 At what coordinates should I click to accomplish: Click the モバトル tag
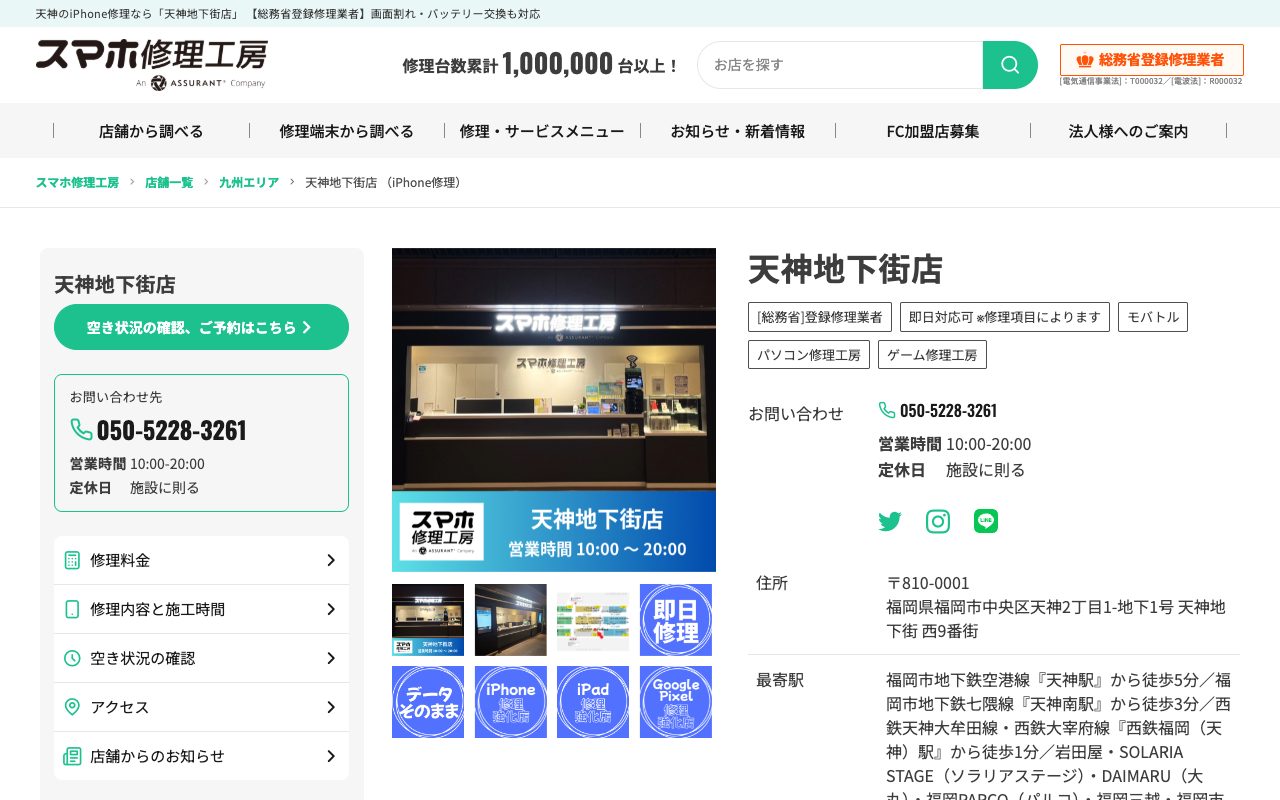1153,317
